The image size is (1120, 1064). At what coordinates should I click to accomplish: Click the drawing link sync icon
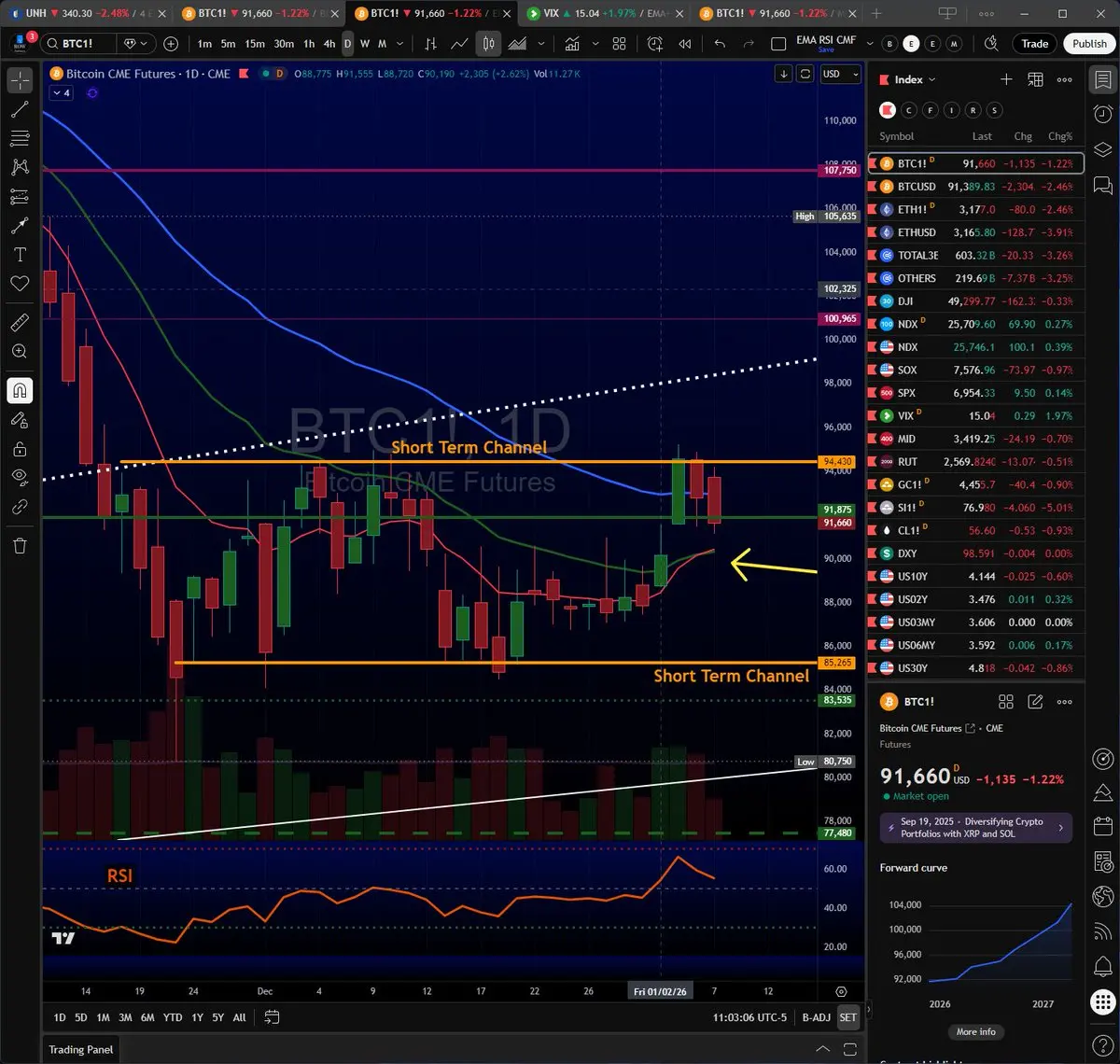point(20,507)
